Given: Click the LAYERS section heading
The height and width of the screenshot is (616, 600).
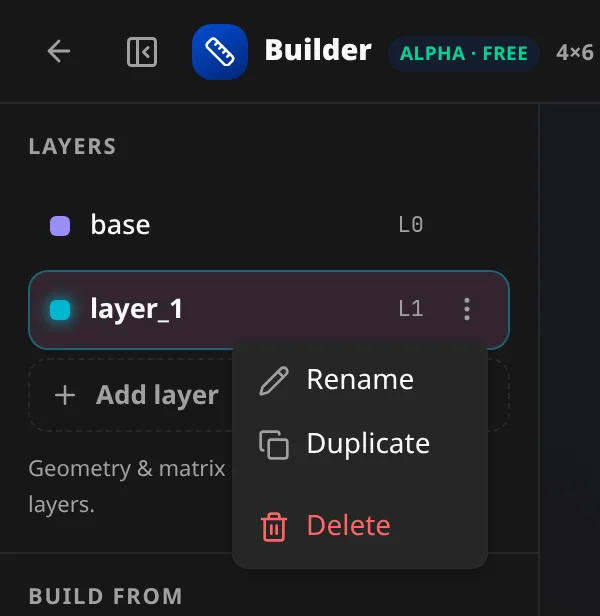Looking at the screenshot, I should (x=72, y=147).
